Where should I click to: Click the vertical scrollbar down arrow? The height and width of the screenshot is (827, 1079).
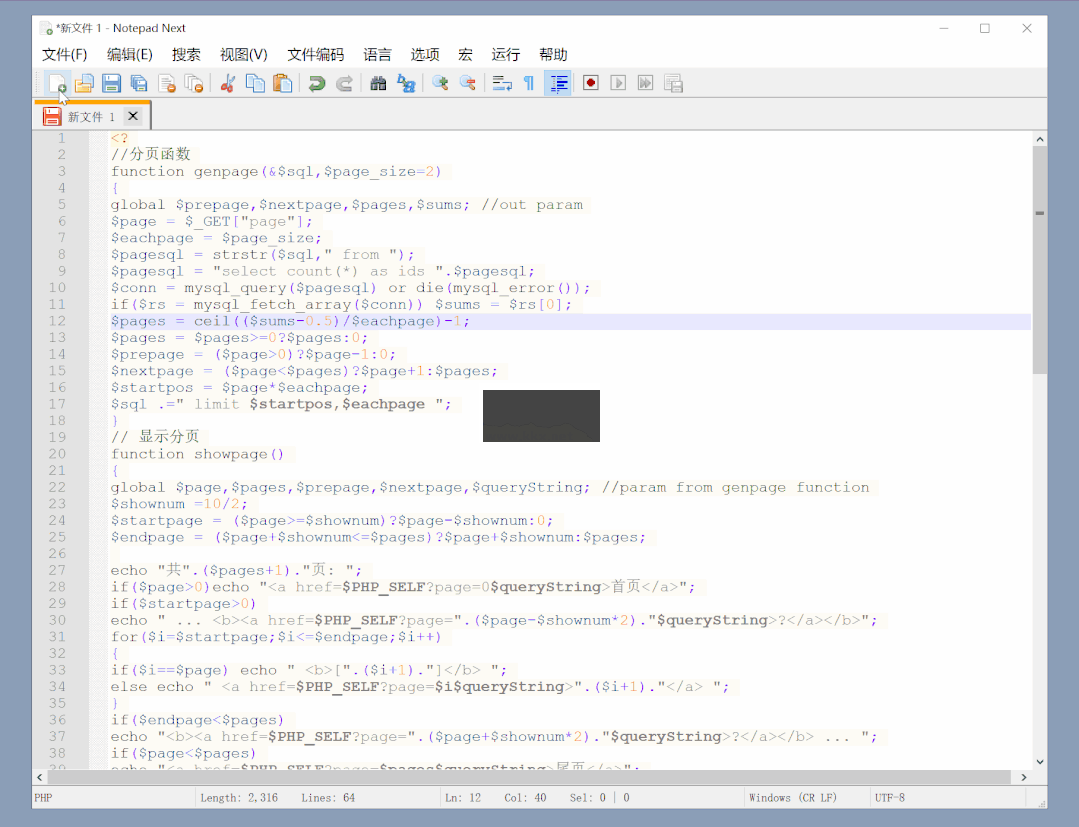click(1040, 762)
